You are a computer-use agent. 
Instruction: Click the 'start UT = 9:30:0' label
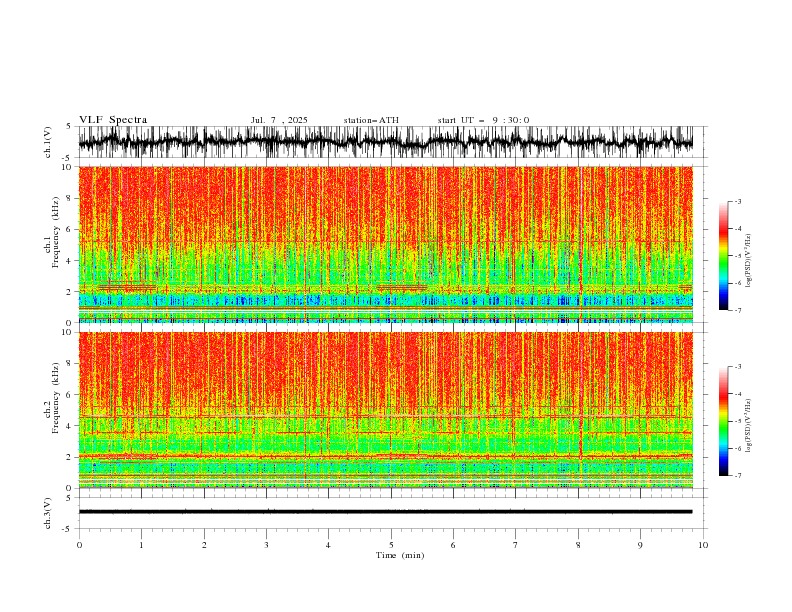point(483,120)
